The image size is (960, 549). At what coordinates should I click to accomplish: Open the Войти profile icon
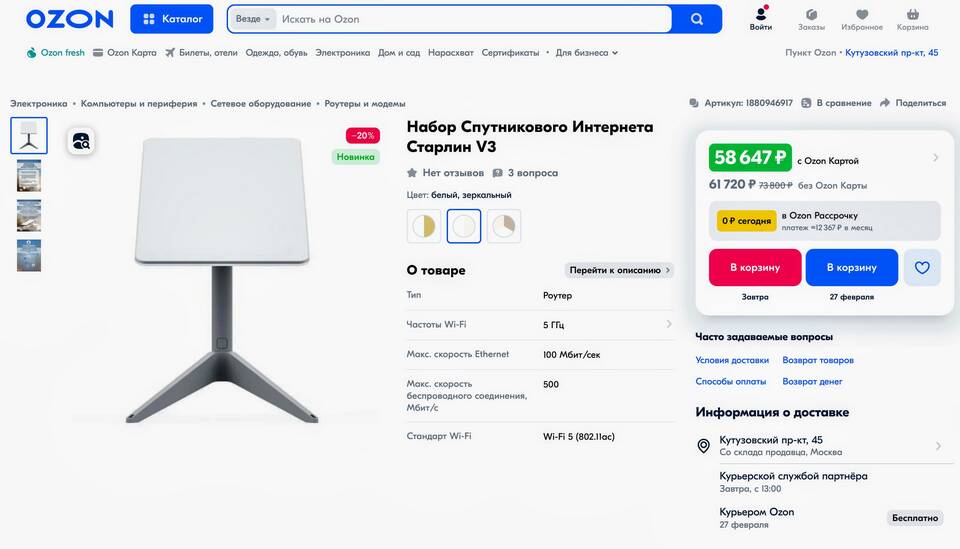(x=760, y=13)
